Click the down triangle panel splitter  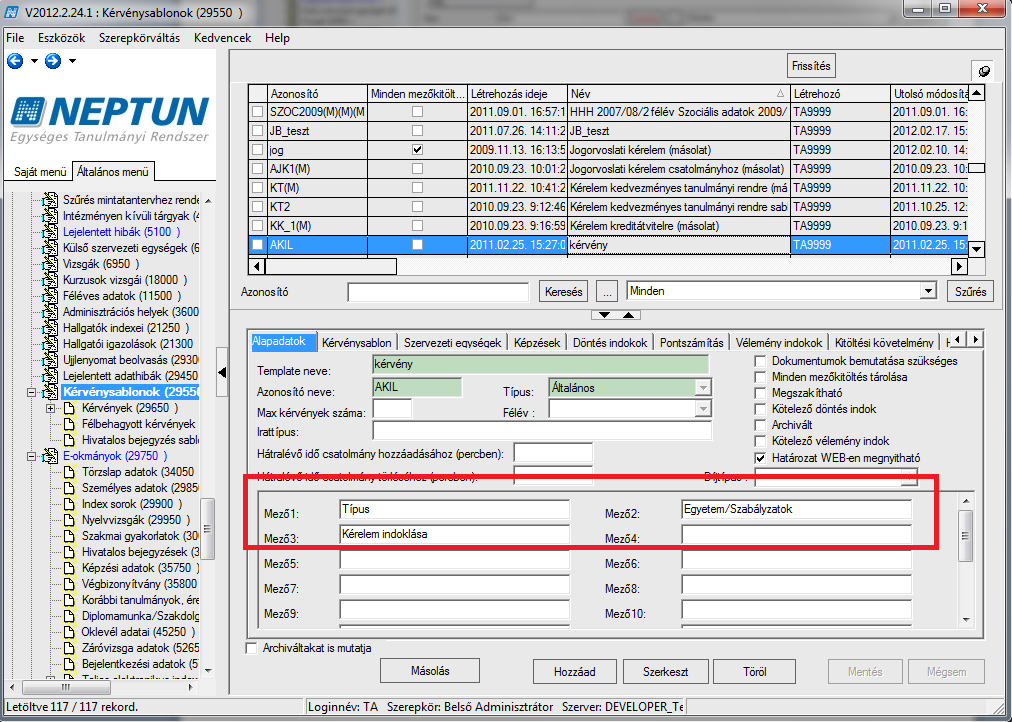click(x=604, y=315)
